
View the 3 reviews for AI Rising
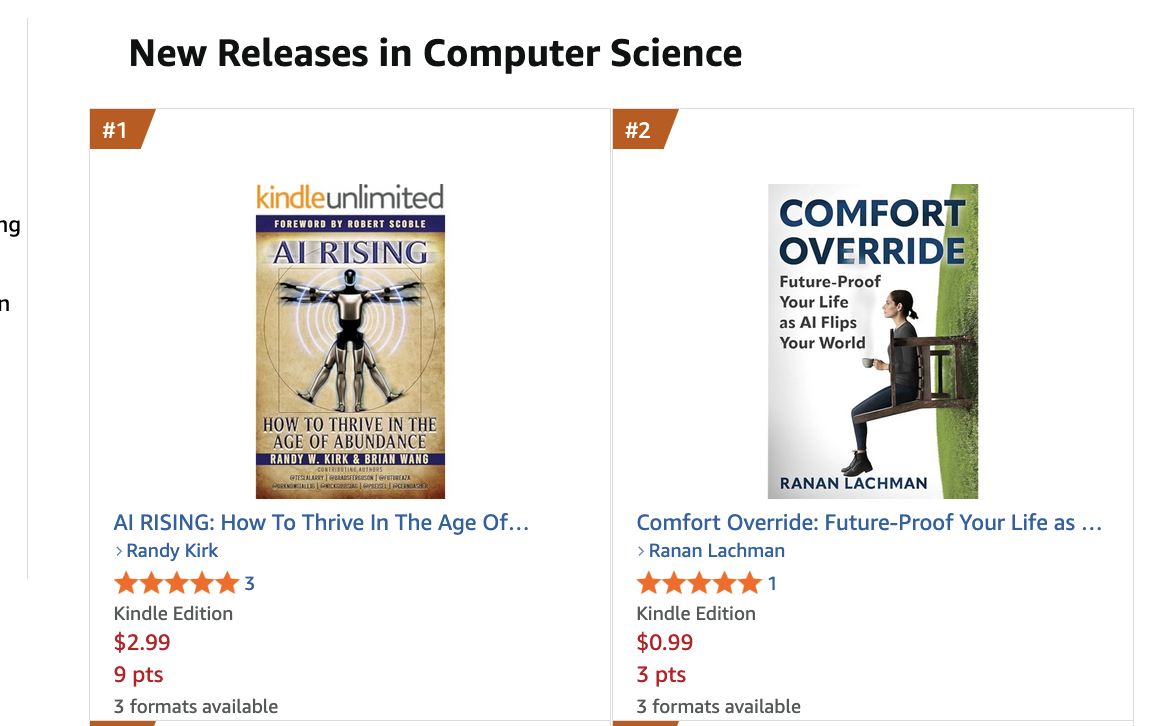[x=250, y=584]
